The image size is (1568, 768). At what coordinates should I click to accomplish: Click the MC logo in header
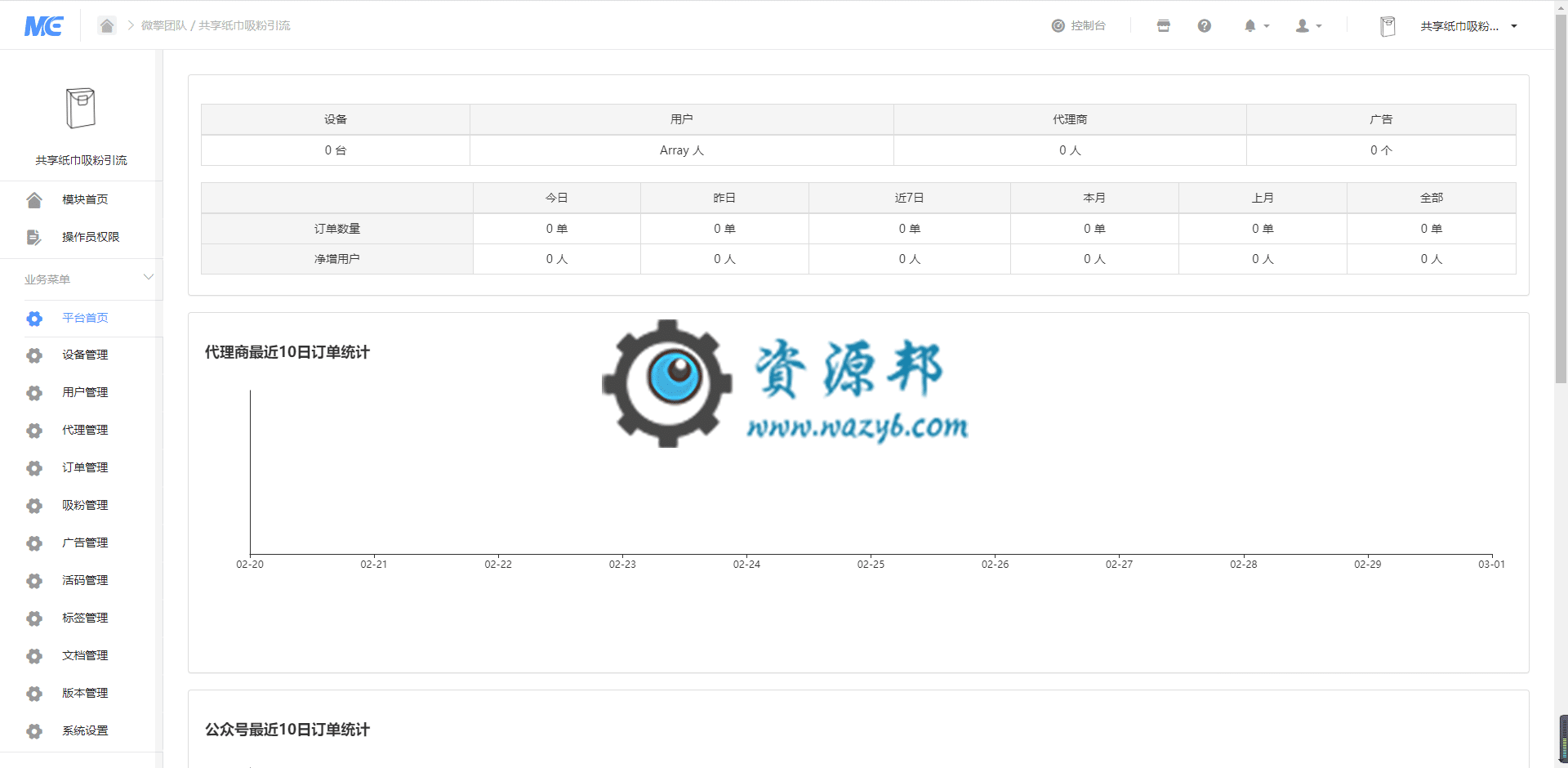coord(44,26)
